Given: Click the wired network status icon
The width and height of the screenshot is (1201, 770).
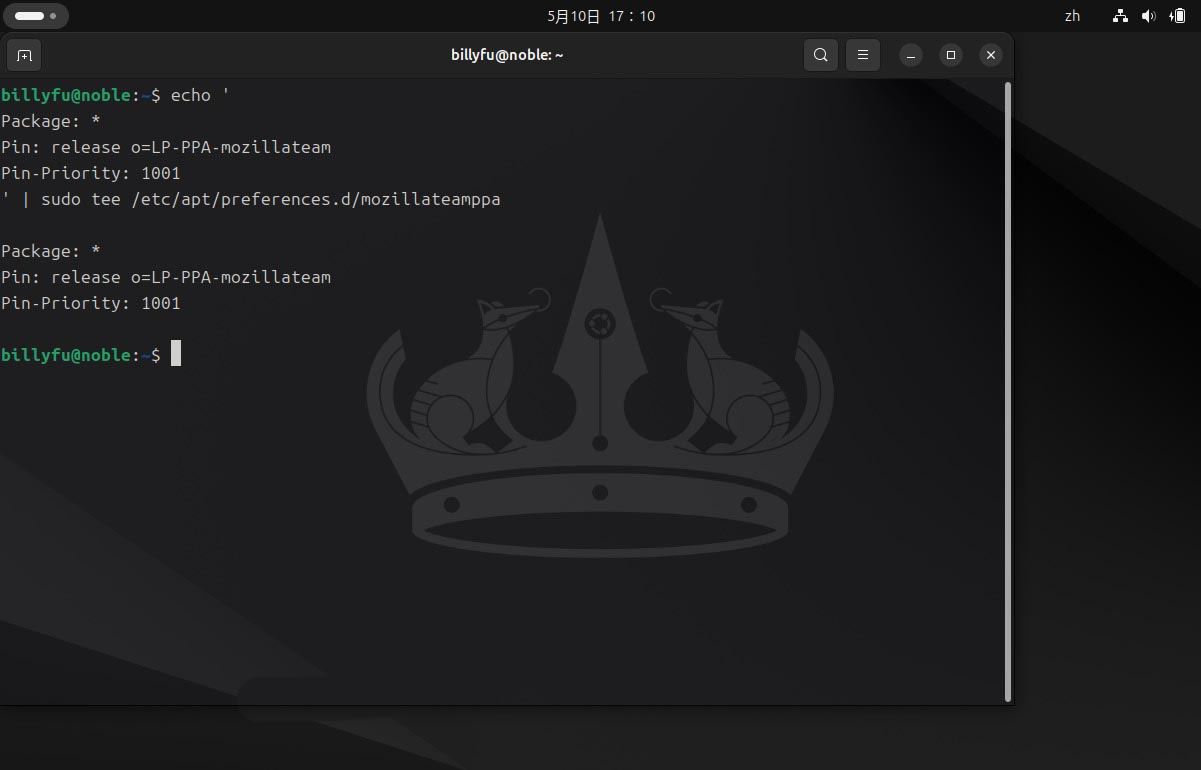Looking at the screenshot, I should click(x=1120, y=16).
